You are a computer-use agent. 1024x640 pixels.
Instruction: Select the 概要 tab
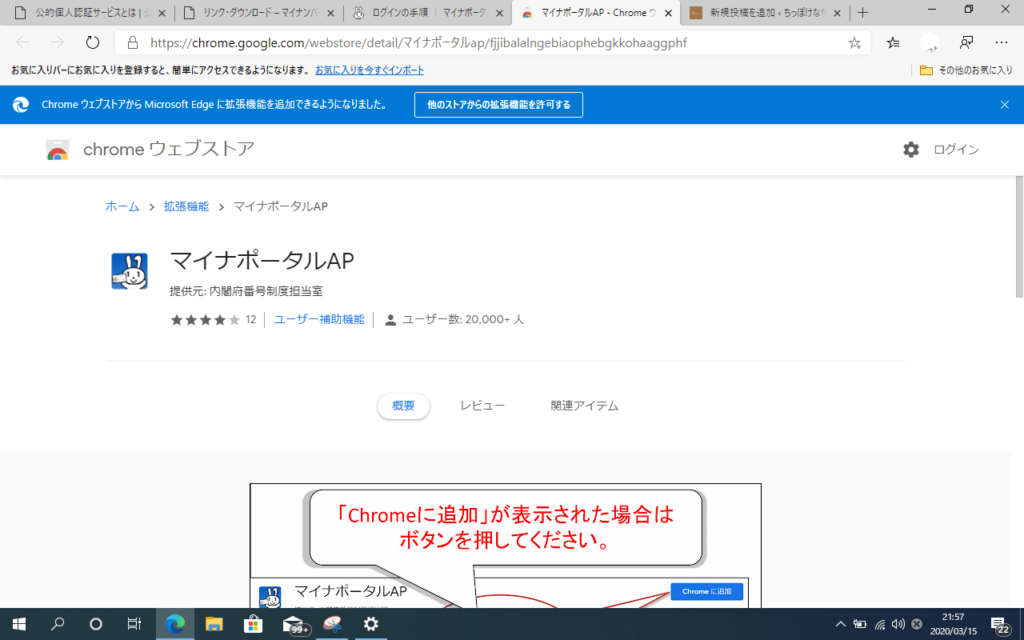click(403, 406)
